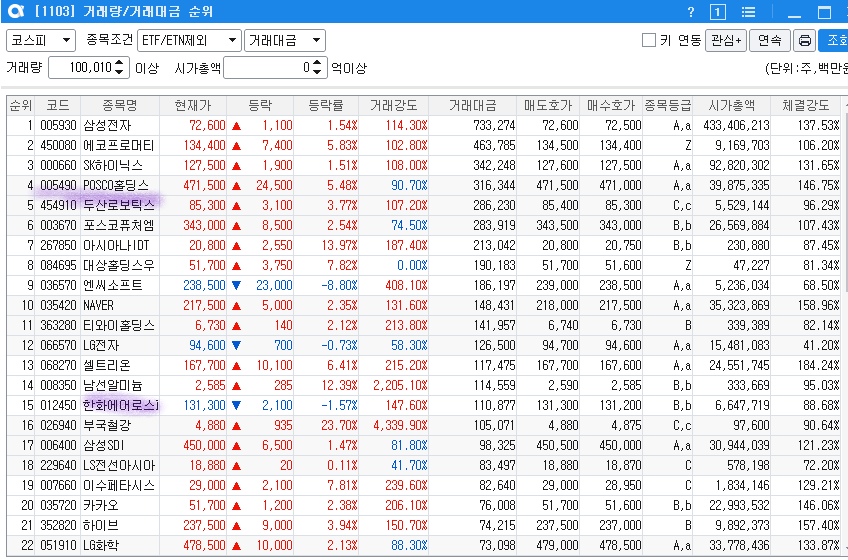Click the 연속 button
Viewport: 848px width, 560px height.
pyautogui.click(x=770, y=41)
